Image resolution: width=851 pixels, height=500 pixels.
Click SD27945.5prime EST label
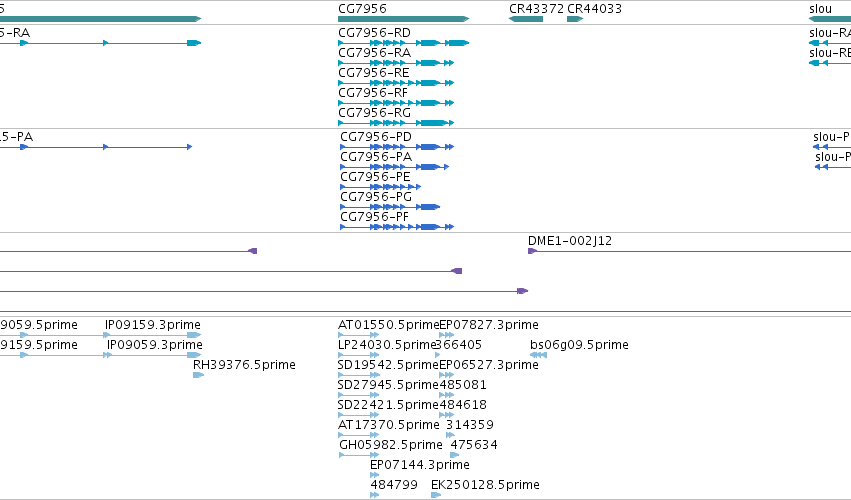coord(388,385)
